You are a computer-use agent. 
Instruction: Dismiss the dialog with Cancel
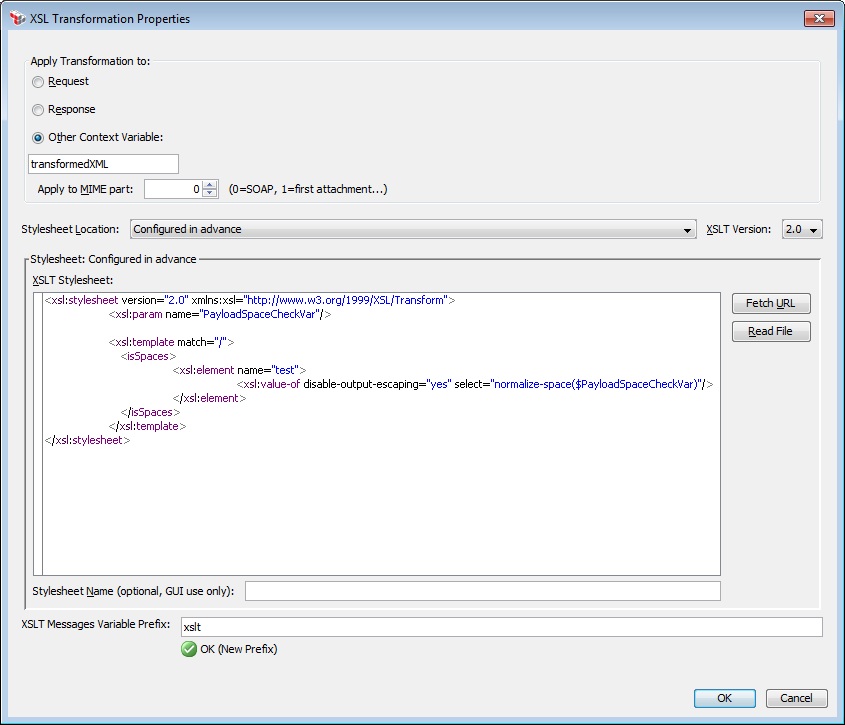pyautogui.click(x=796, y=698)
